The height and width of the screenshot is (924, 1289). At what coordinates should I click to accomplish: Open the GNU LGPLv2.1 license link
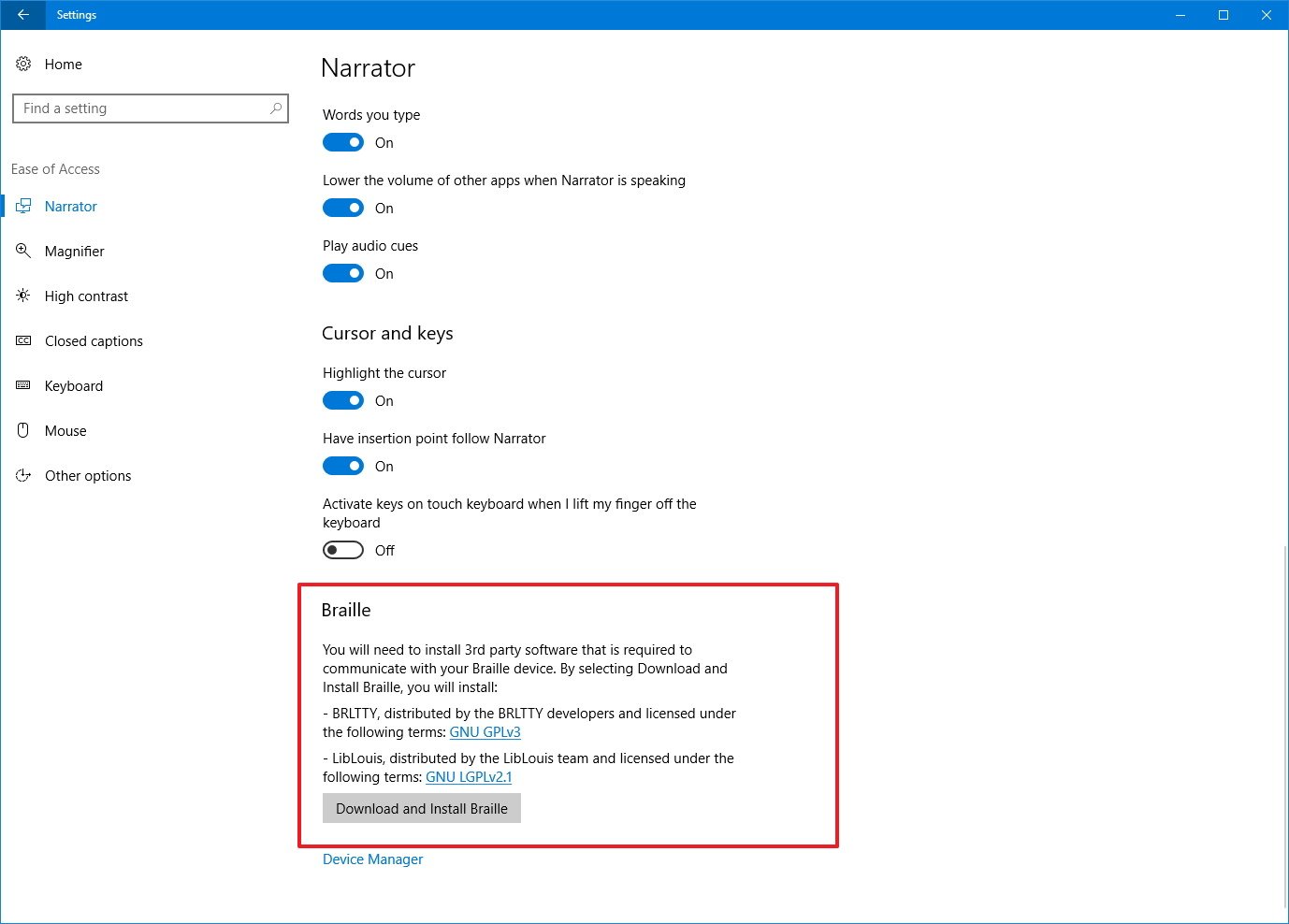[x=469, y=777]
